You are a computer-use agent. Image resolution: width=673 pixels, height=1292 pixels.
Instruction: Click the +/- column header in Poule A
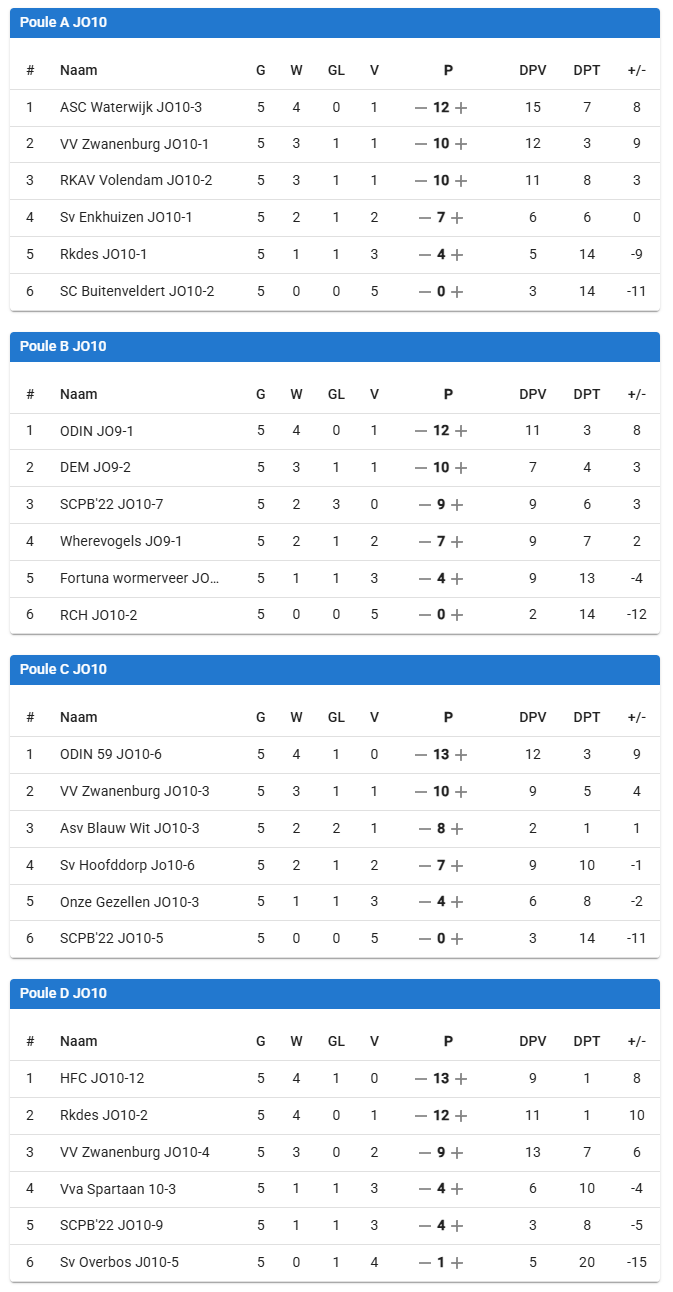pyautogui.click(x=636, y=70)
